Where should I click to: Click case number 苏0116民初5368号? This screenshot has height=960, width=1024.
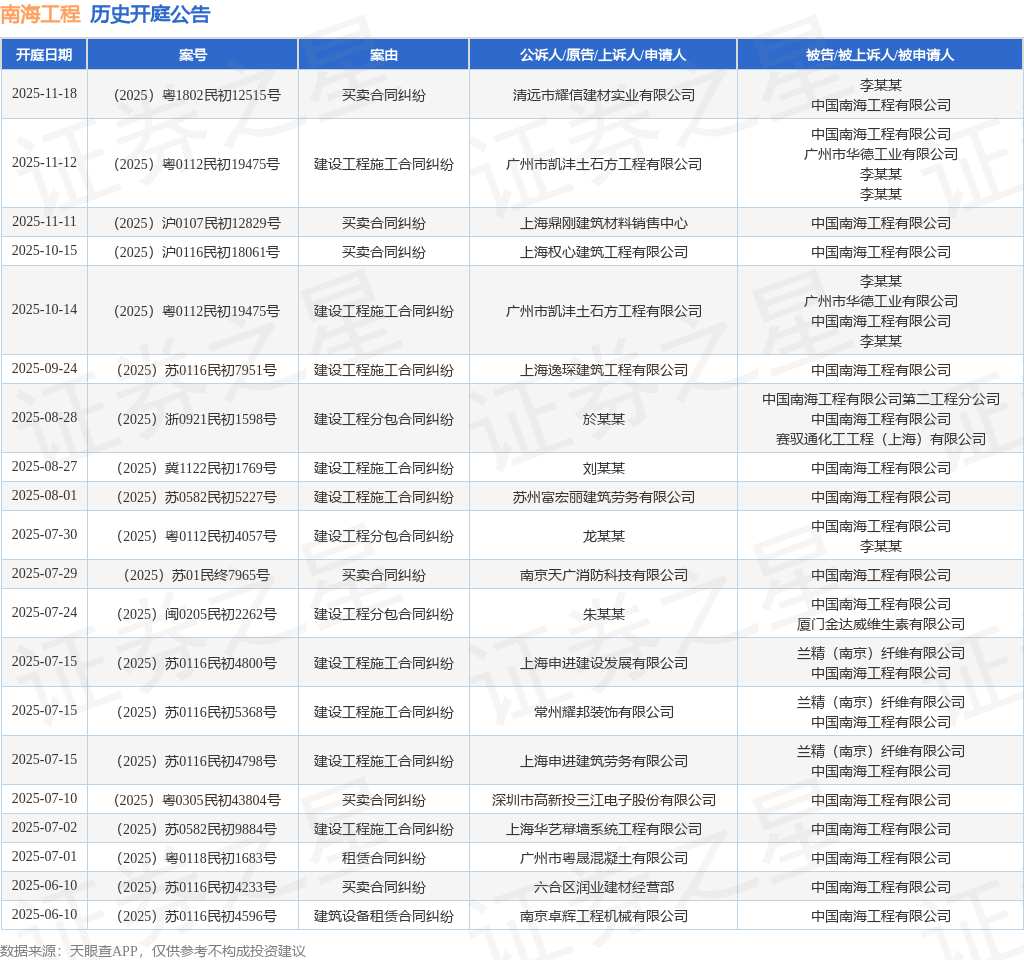(197, 712)
